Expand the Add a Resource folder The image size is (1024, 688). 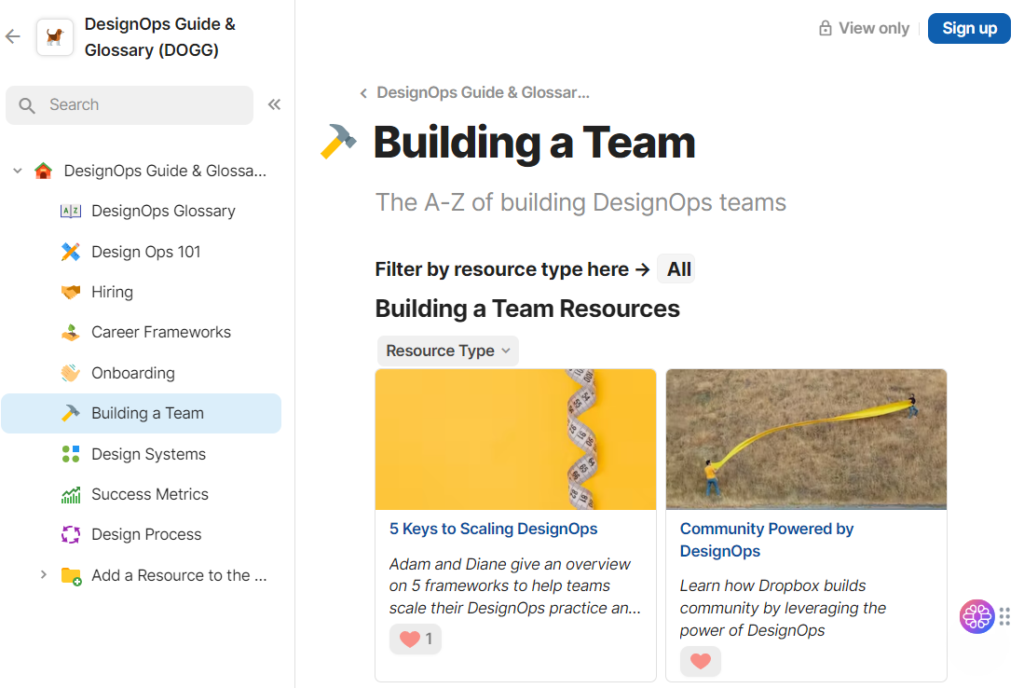point(43,575)
